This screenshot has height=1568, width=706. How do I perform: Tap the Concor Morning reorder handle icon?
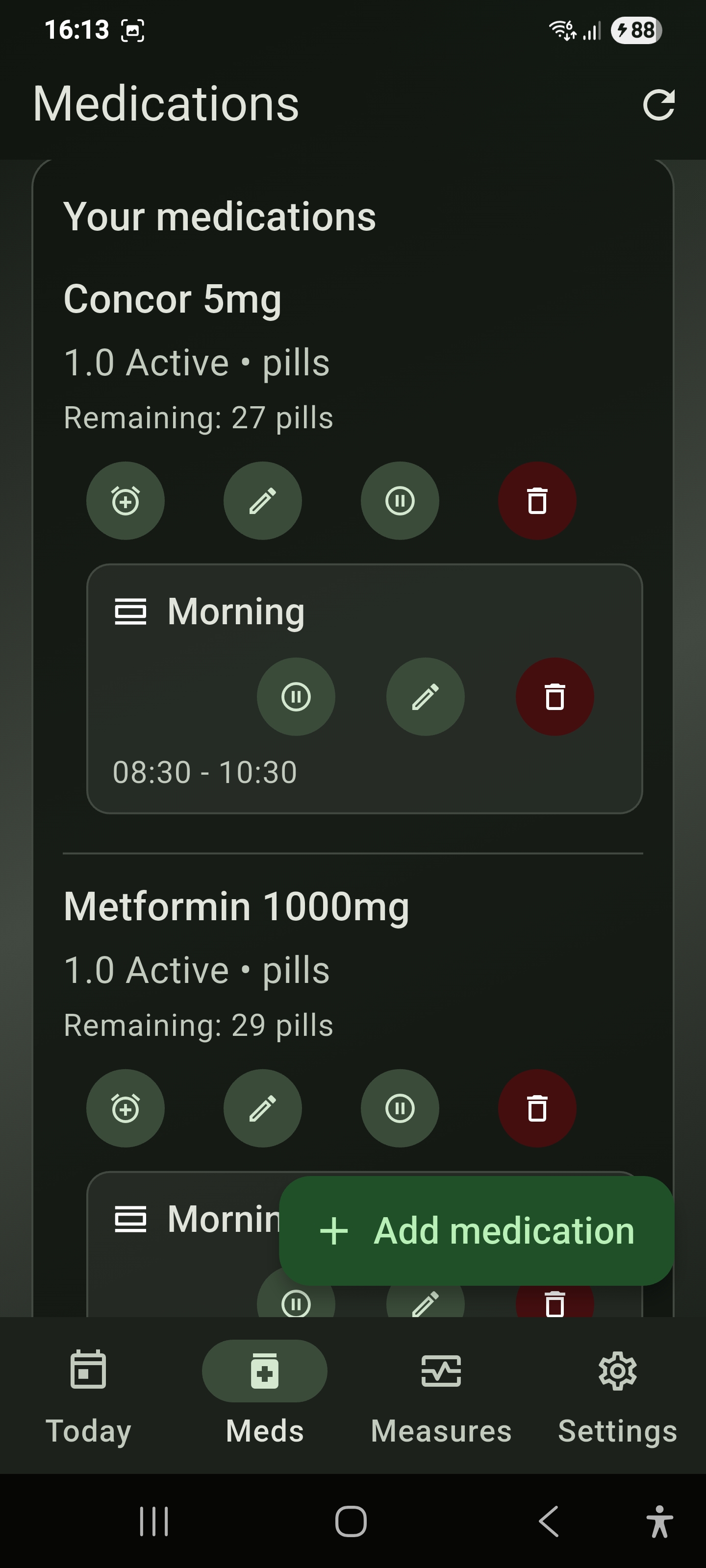tap(130, 612)
